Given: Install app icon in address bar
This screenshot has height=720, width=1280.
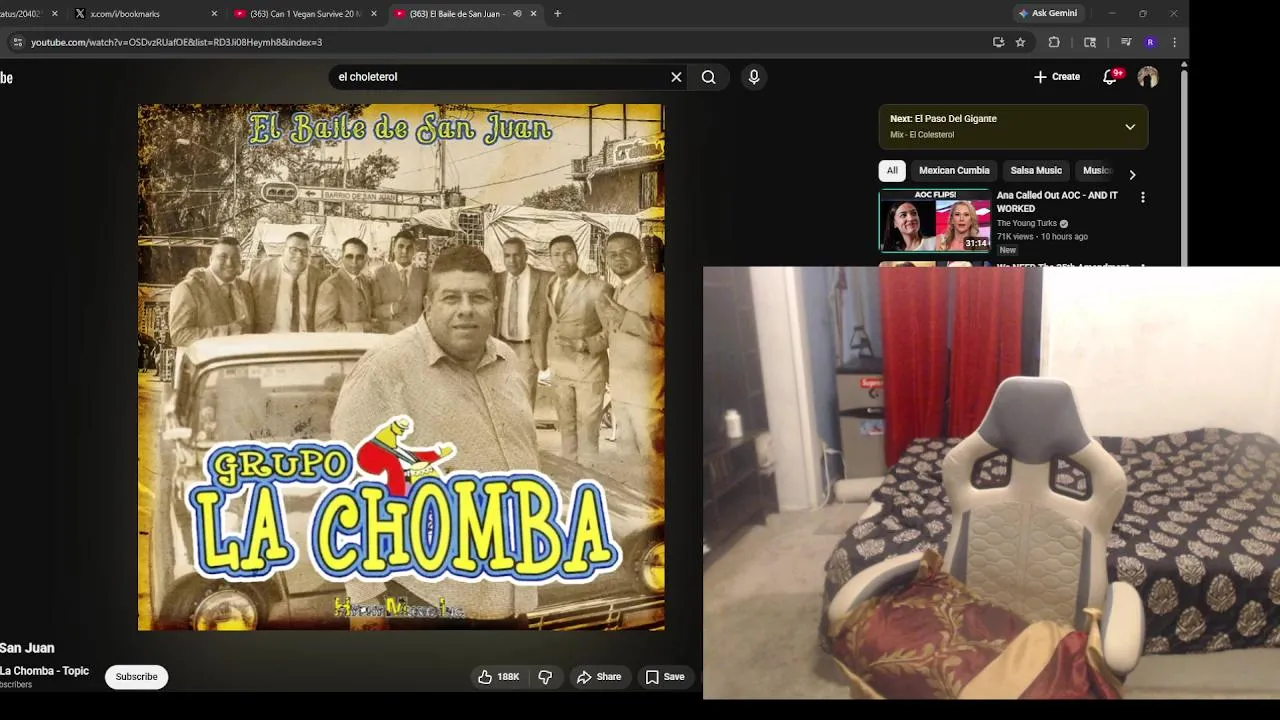Looking at the screenshot, I should 998,42.
